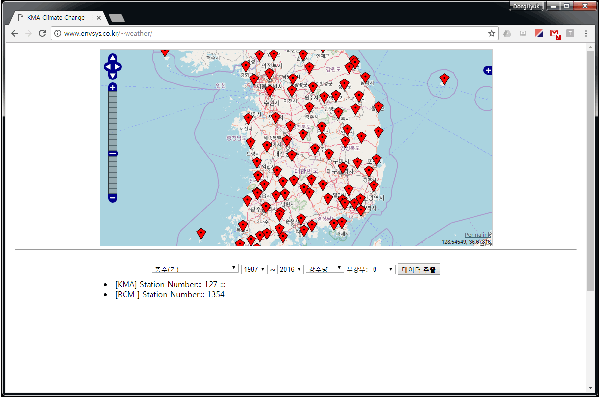
Task: Click the upper zoom bar track above handle
Action: click(112, 121)
